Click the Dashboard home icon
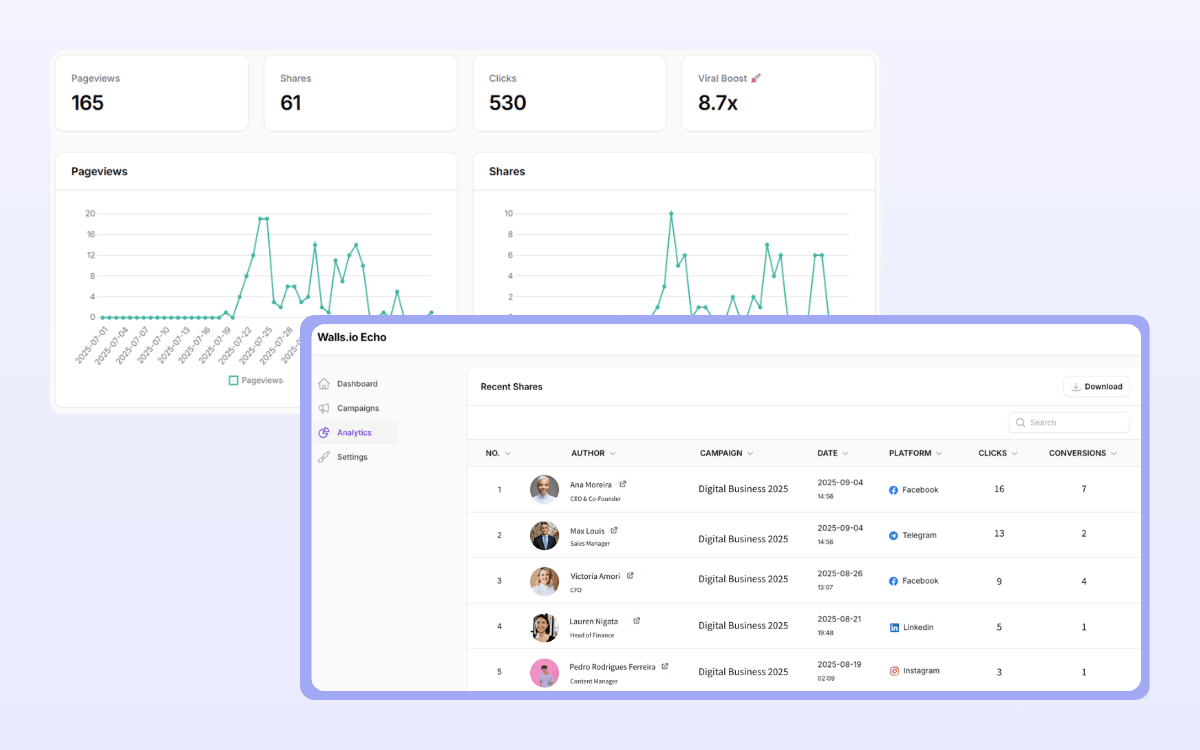The width and height of the screenshot is (1200, 750). coord(324,384)
